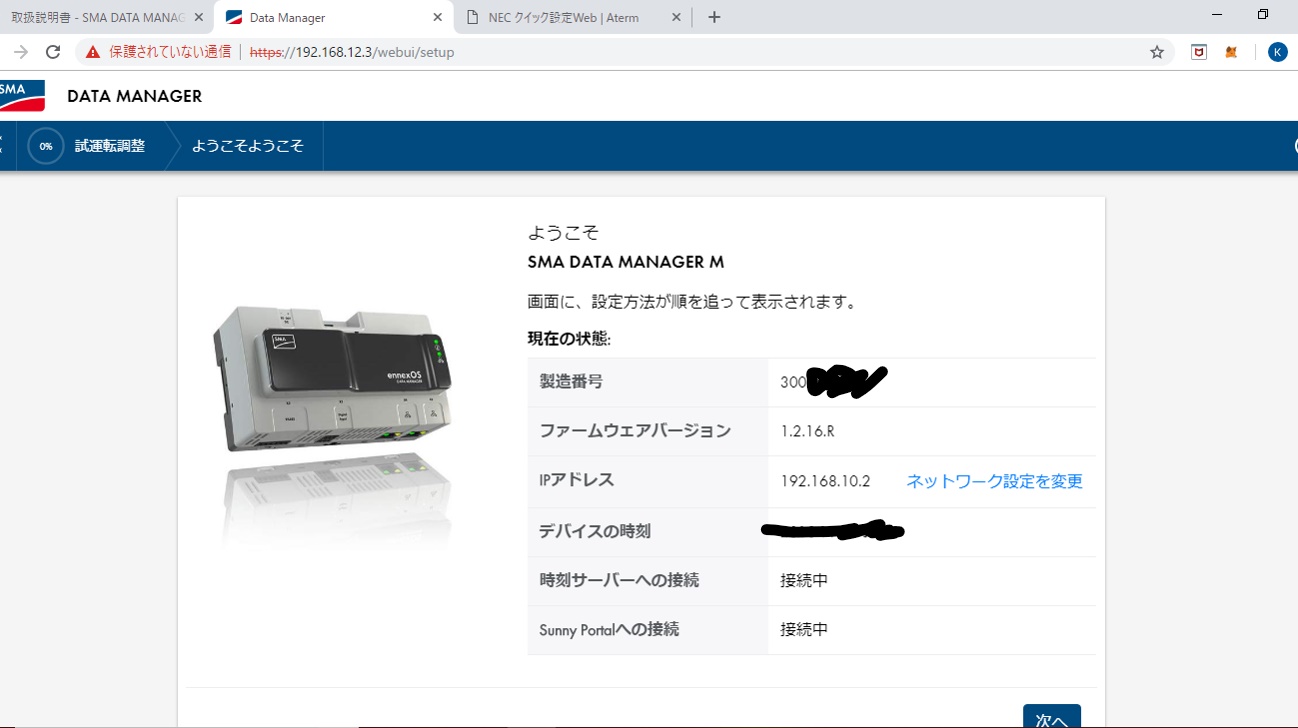Open the Chrome profile avatar K

click(x=1277, y=52)
